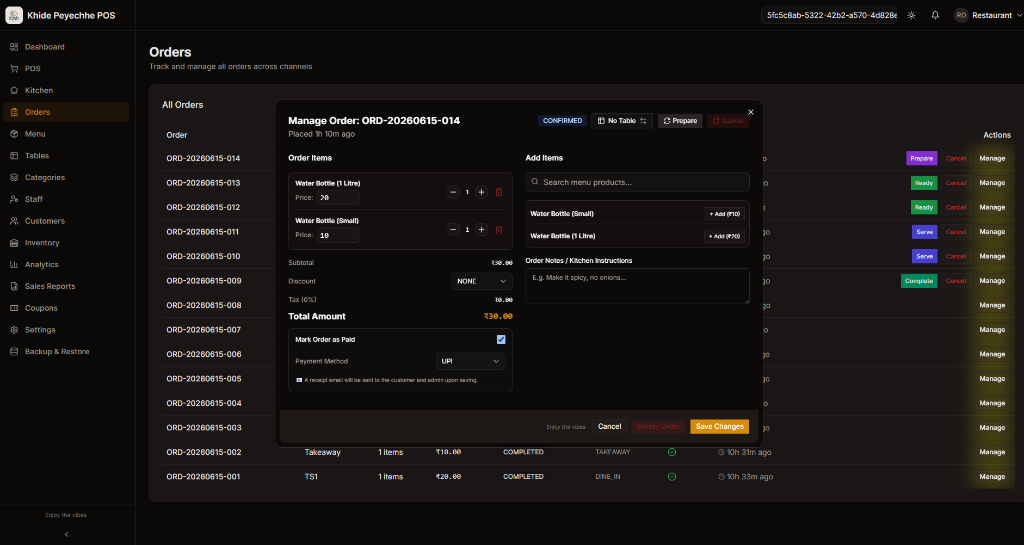The image size is (1024, 545).
Task: Click the POS cart icon in sidebar
Action: pos(14,69)
